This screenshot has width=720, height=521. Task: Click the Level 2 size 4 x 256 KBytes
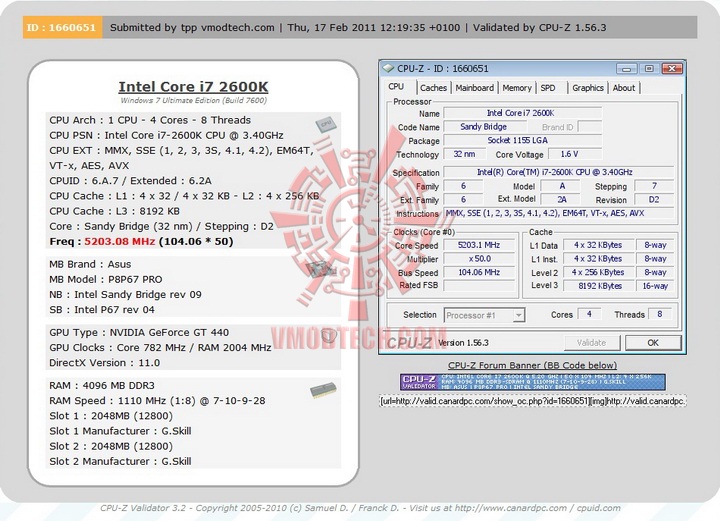[598, 272]
